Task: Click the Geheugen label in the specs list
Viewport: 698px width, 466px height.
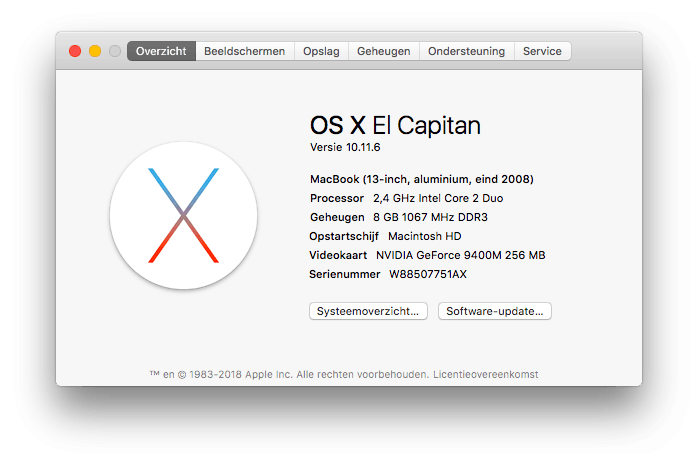Action: [337, 217]
